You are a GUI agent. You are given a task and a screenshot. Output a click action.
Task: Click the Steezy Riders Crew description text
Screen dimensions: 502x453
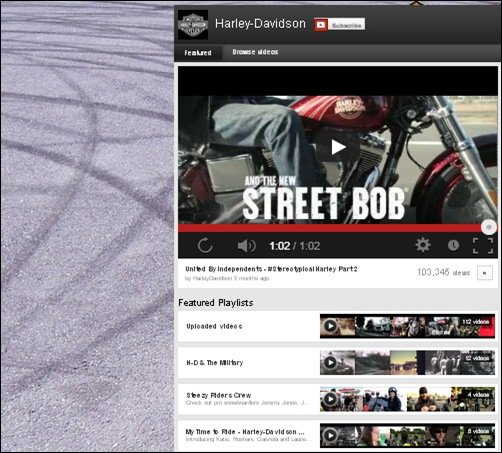pyautogui.click(x=246, y=403)
